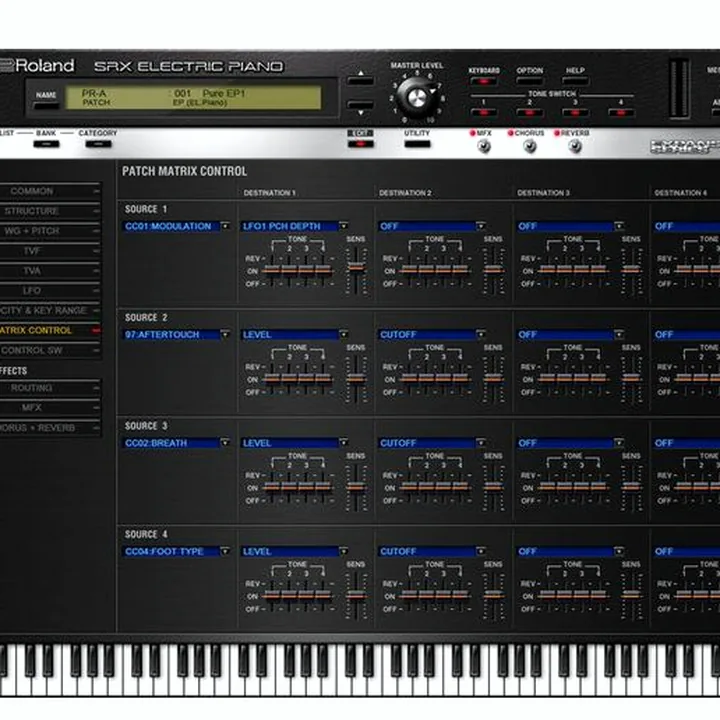Image resolution: width=720 pixels, height=720 pixels.
Task: Open Source 4 Destination 1 LEVEL dropdown
Action: tap(295, 551)
